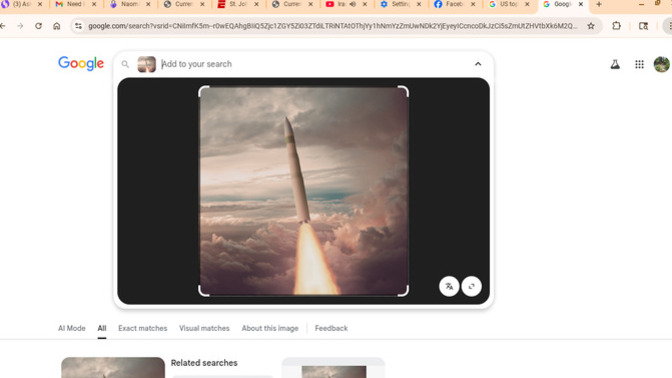The image size is (672, 378).
Task: Click the address bar URL
Action: click(x=333, y=26)
